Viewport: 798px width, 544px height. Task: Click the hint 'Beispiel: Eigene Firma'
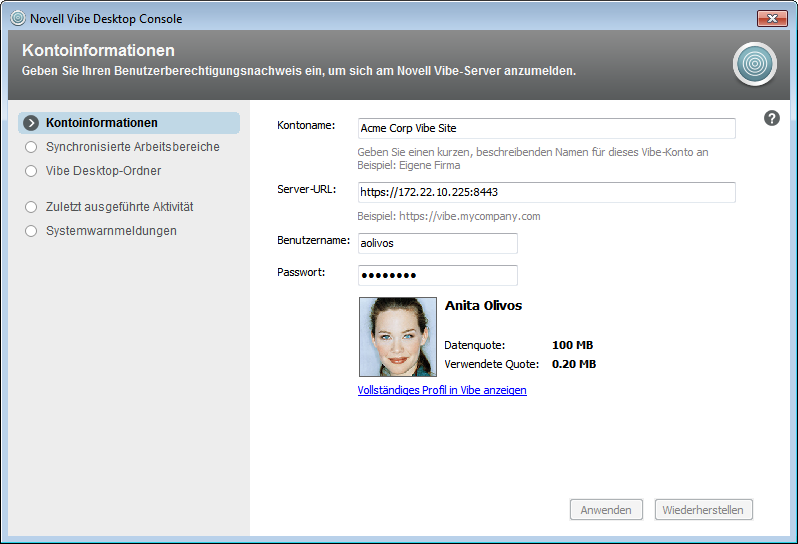click(409, 165)
